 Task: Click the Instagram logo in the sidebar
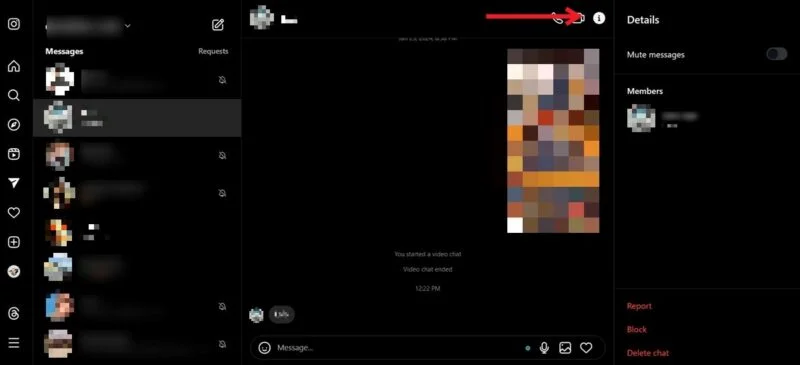coord(14,24)
